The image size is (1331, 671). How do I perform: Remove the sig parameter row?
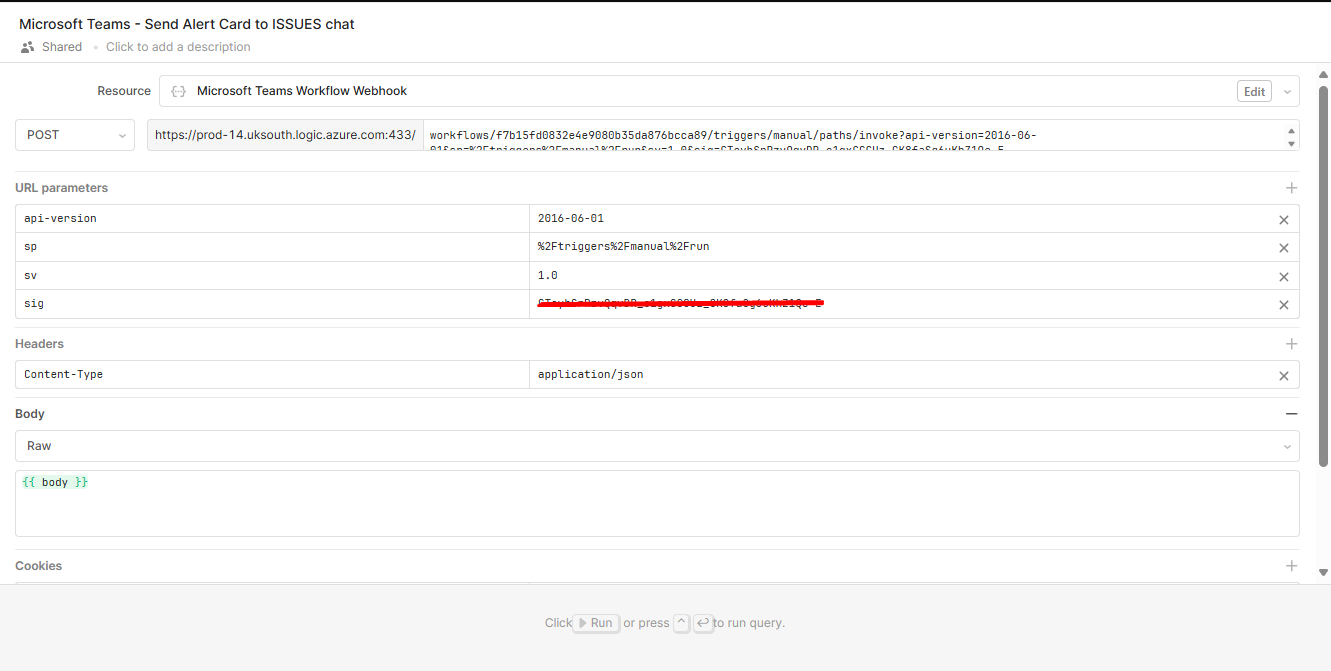point(1284,305)
